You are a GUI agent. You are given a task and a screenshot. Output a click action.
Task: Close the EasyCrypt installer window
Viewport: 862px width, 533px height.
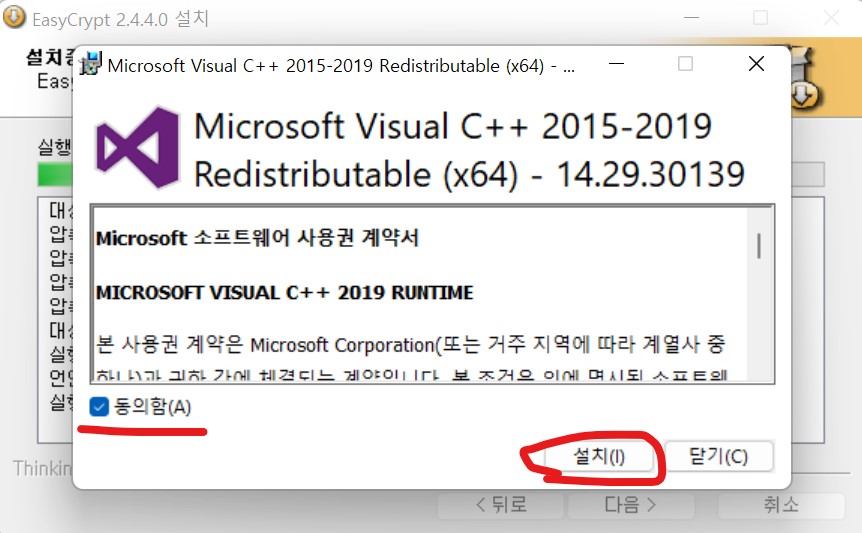click(831, 18)
